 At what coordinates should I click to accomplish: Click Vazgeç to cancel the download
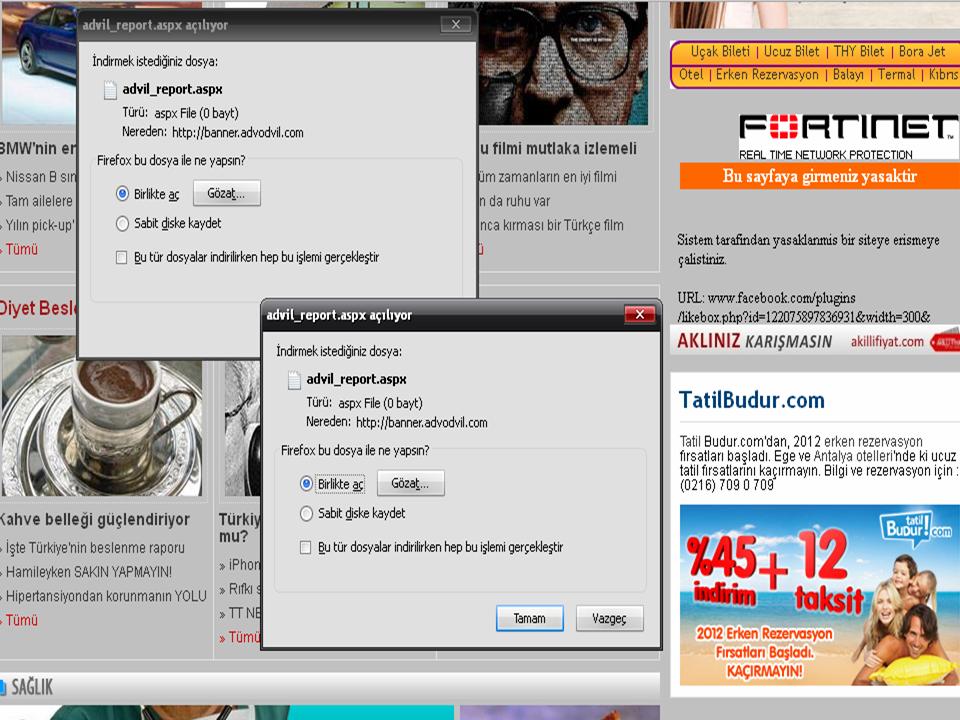coord(609,619)
